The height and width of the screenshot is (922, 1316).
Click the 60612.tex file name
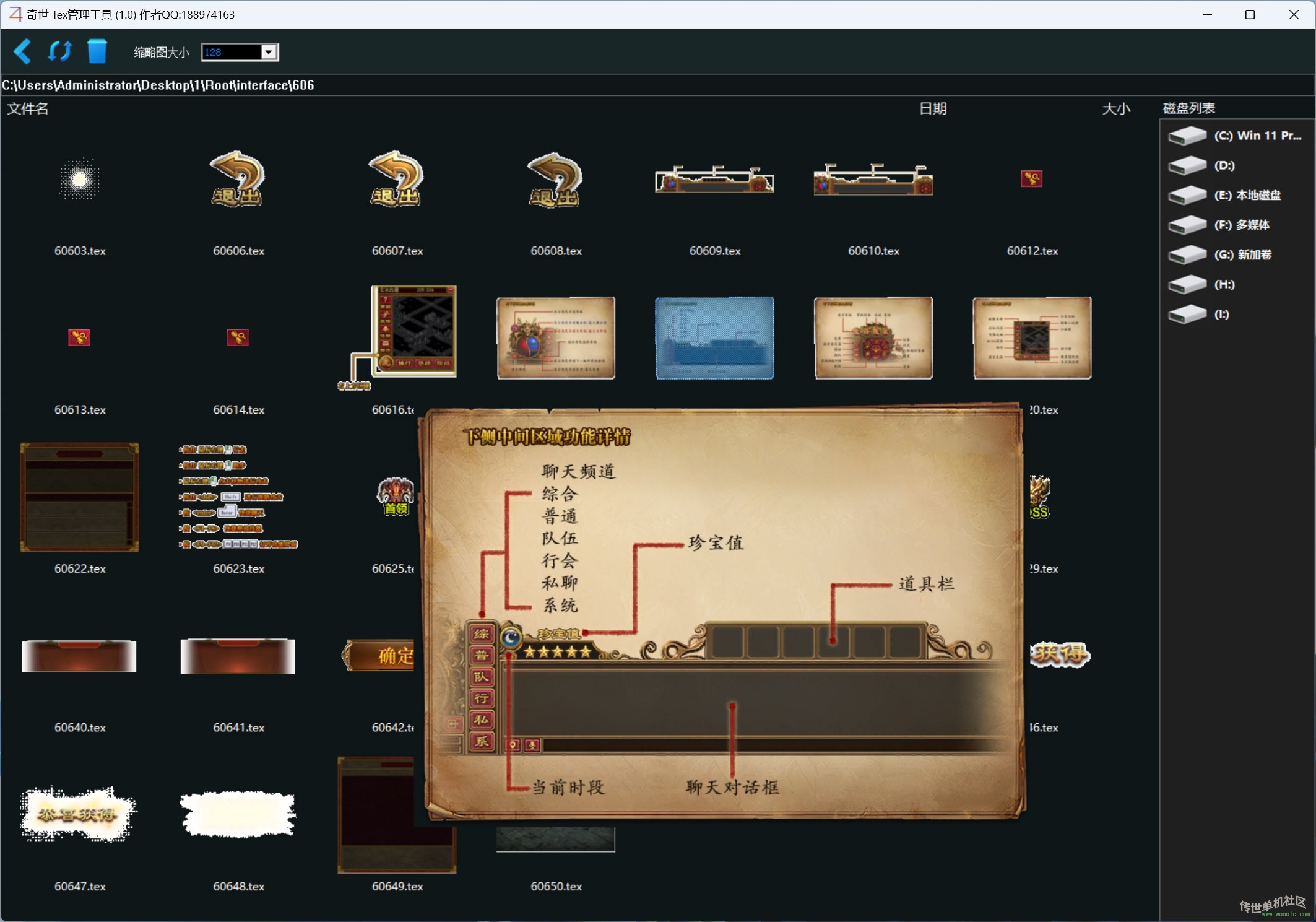click(1032, 251)
